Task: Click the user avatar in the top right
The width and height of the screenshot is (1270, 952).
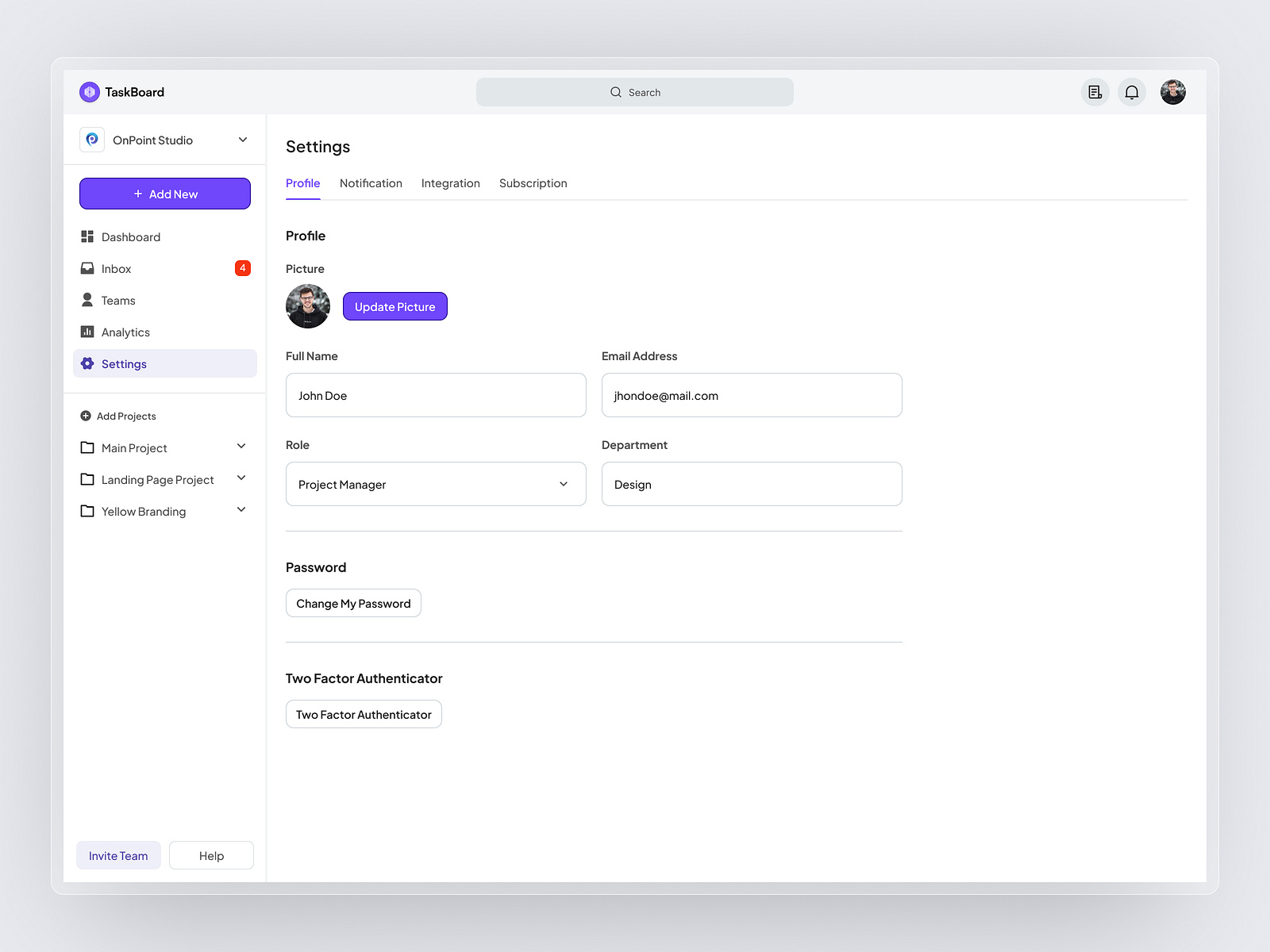Action: pos(1172,92)
